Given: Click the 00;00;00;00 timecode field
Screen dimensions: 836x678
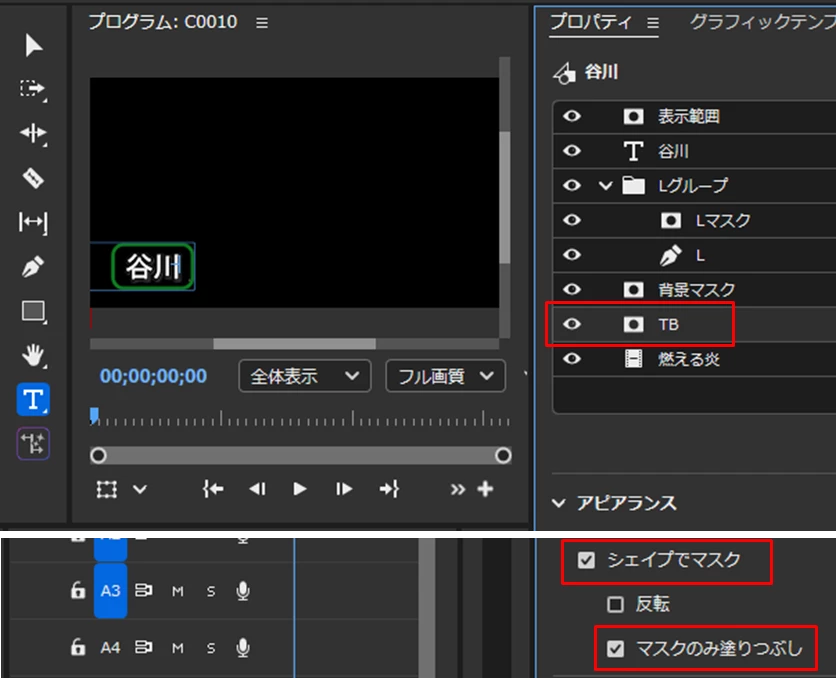Looking at the screenshot, I should pos(154,376).
